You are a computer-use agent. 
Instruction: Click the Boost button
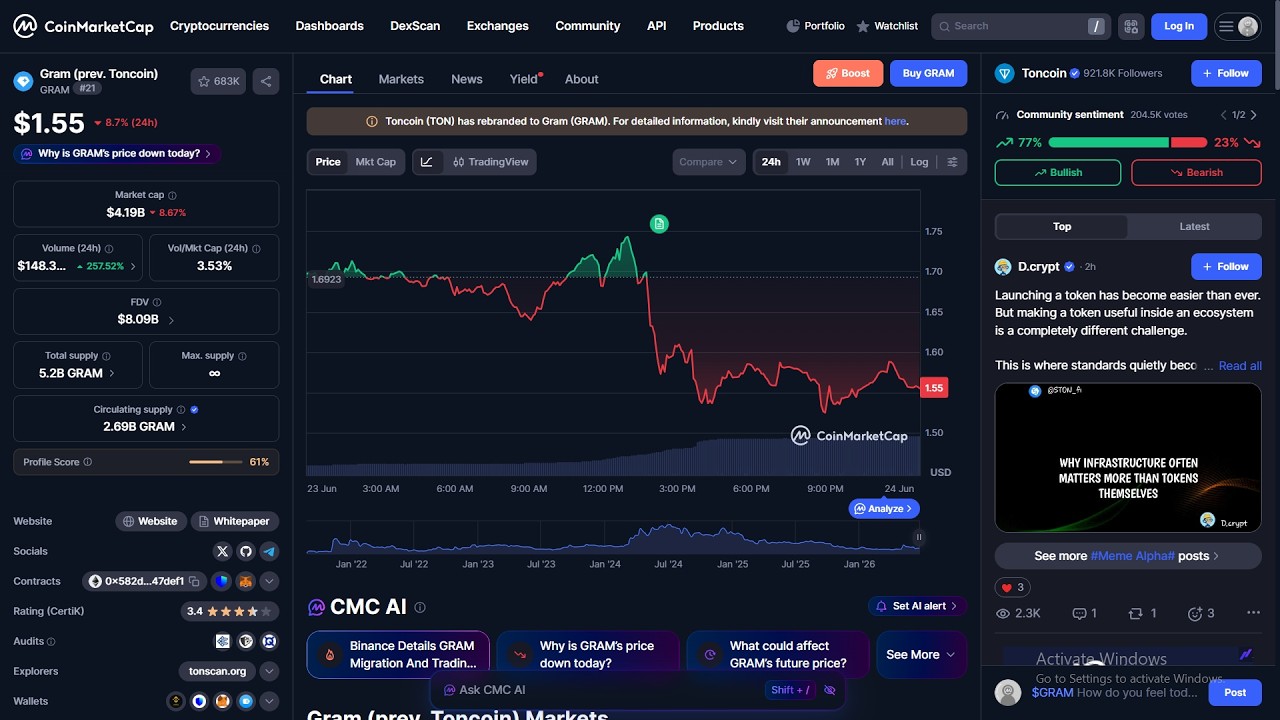point(848,73)
